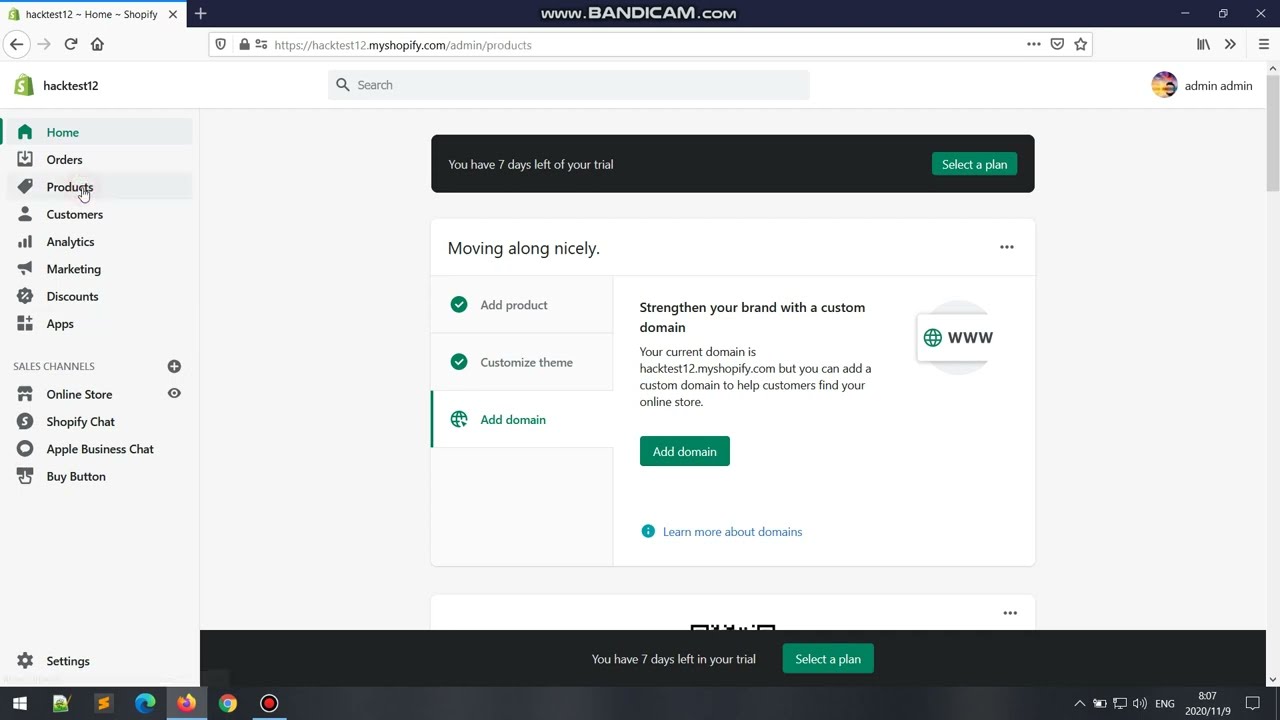The height and width of the screenshot is (720, 1280).
Task: Click the Shopify bag logo
Action: click(x=24, y=85)
